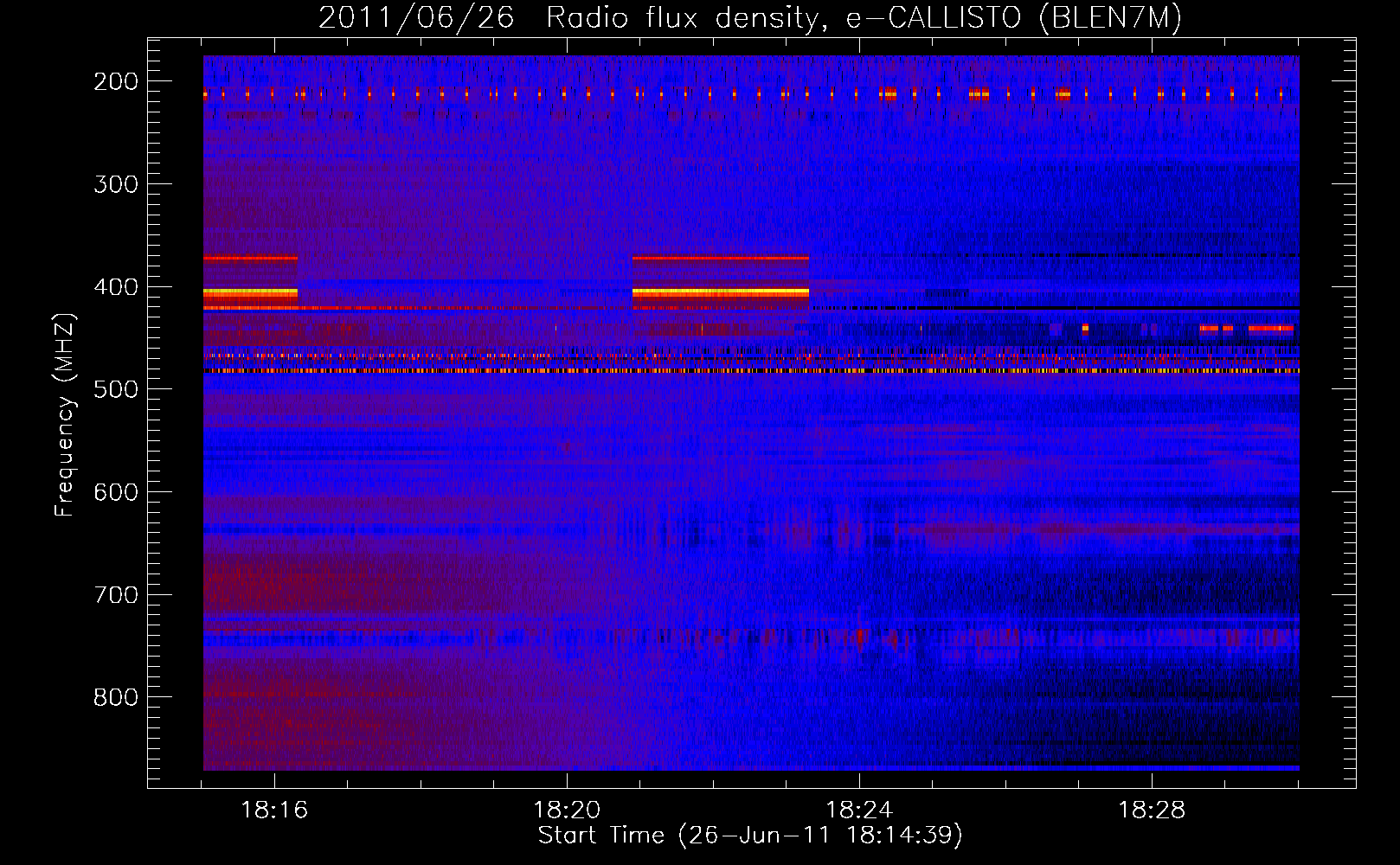Click the 18:16 time tick label
1400x865 pixels.
(274, 811)
